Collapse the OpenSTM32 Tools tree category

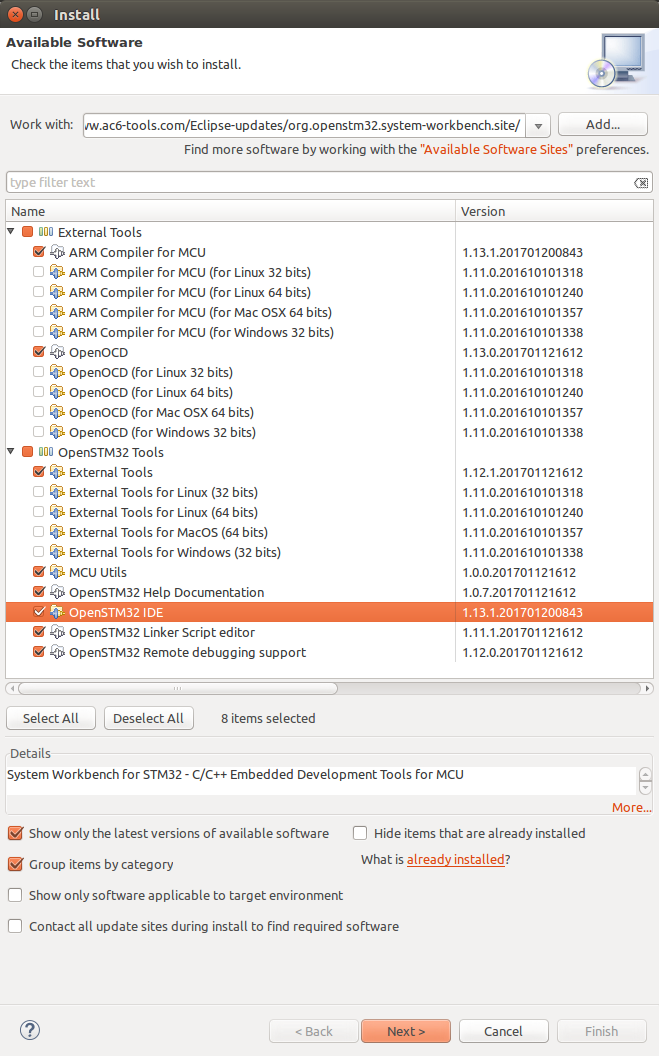pyautogui.click(x=11, y=452)
